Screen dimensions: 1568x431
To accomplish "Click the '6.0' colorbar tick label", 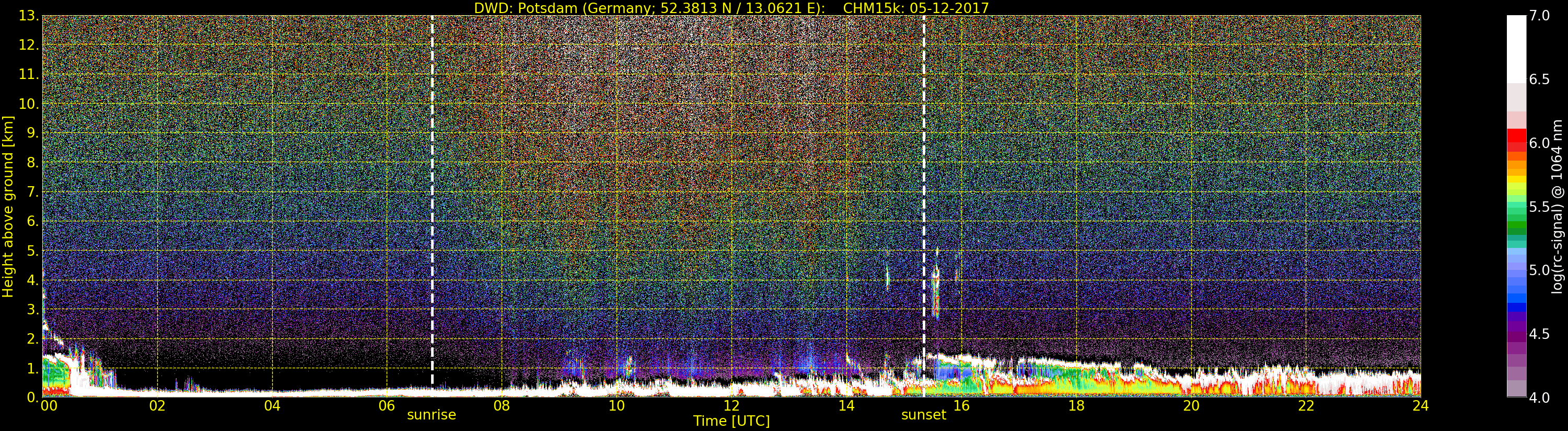I will (x=1539, y=143).
